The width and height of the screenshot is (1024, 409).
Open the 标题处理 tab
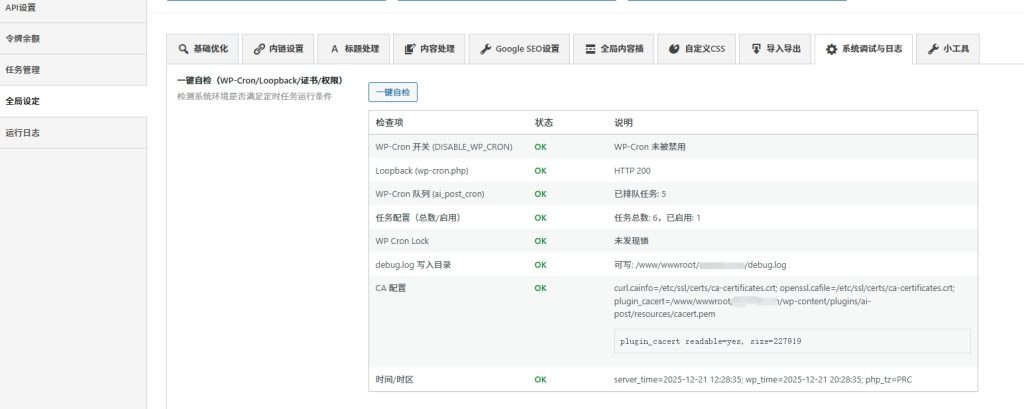click(354, 49)
